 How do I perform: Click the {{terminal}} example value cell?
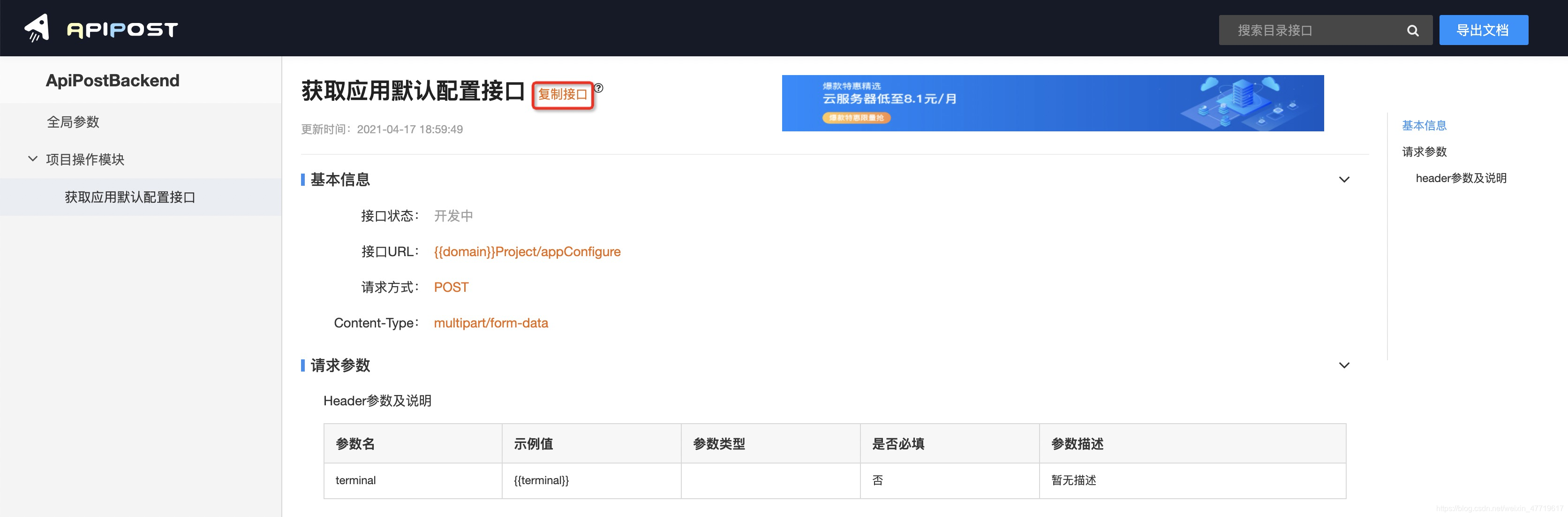tap(541, 480)
